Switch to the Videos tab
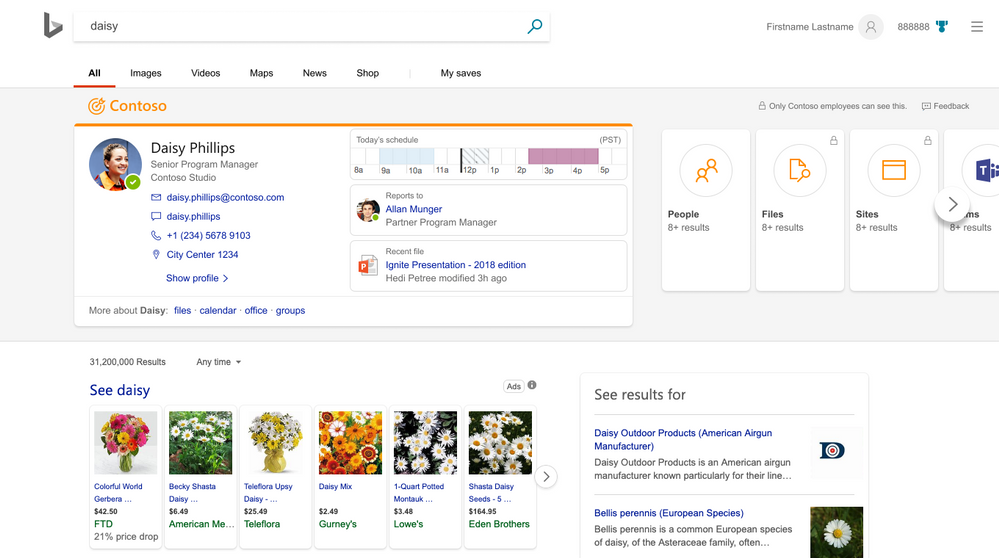 [206, 73]
